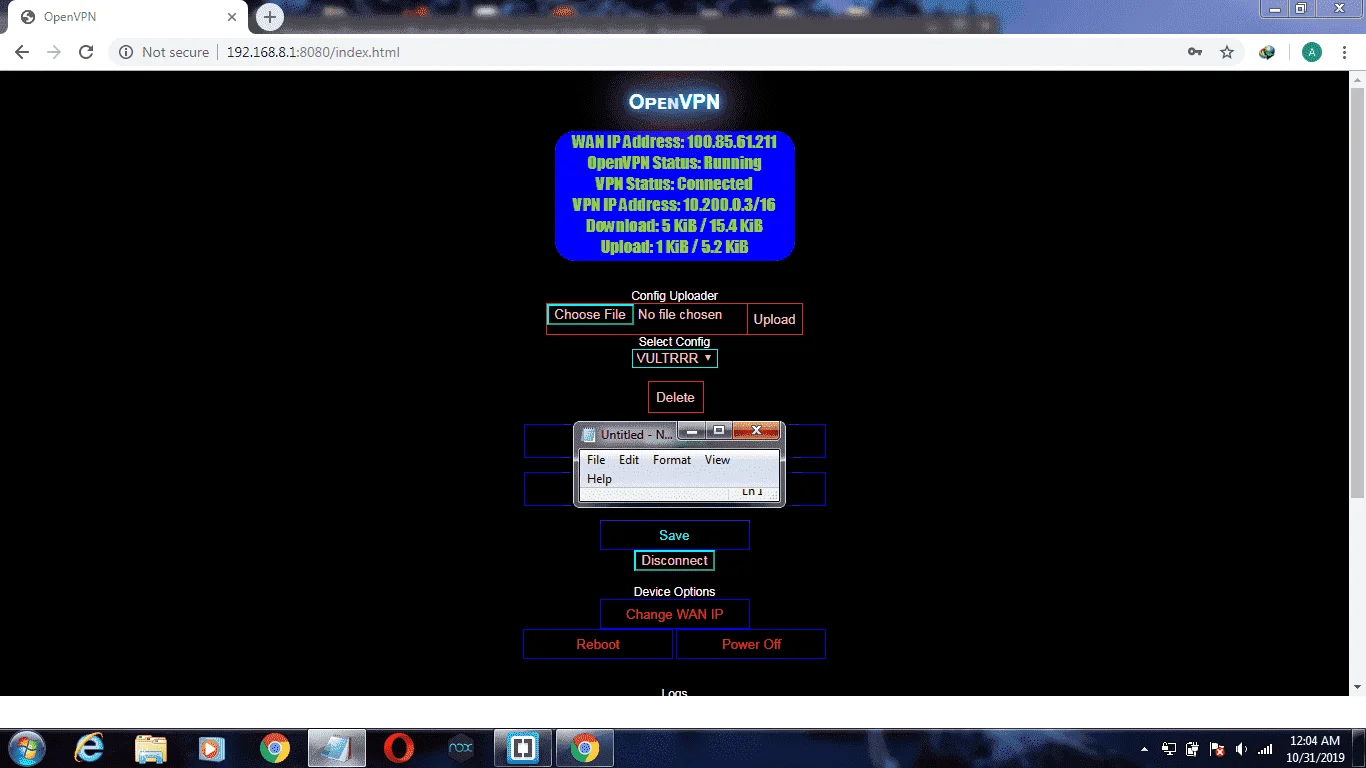
Task: Click the scrollbar down arrow
Action: coord(1357,687)
